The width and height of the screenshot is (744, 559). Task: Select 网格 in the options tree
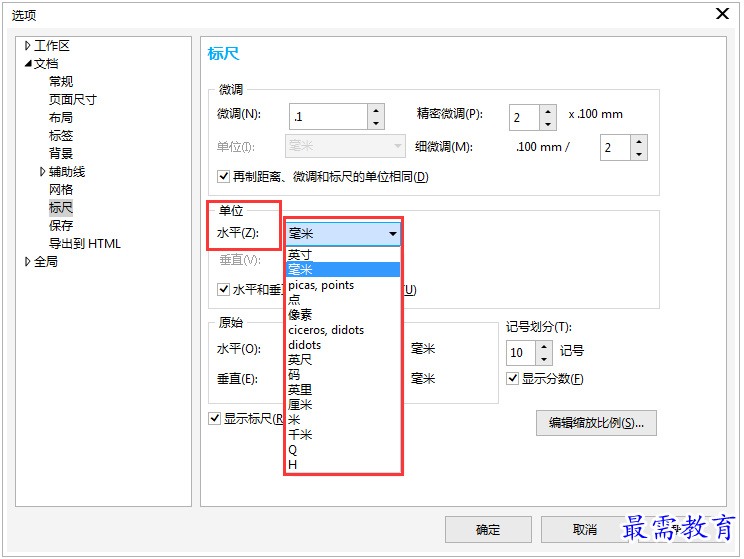click(x=61, y=189)
